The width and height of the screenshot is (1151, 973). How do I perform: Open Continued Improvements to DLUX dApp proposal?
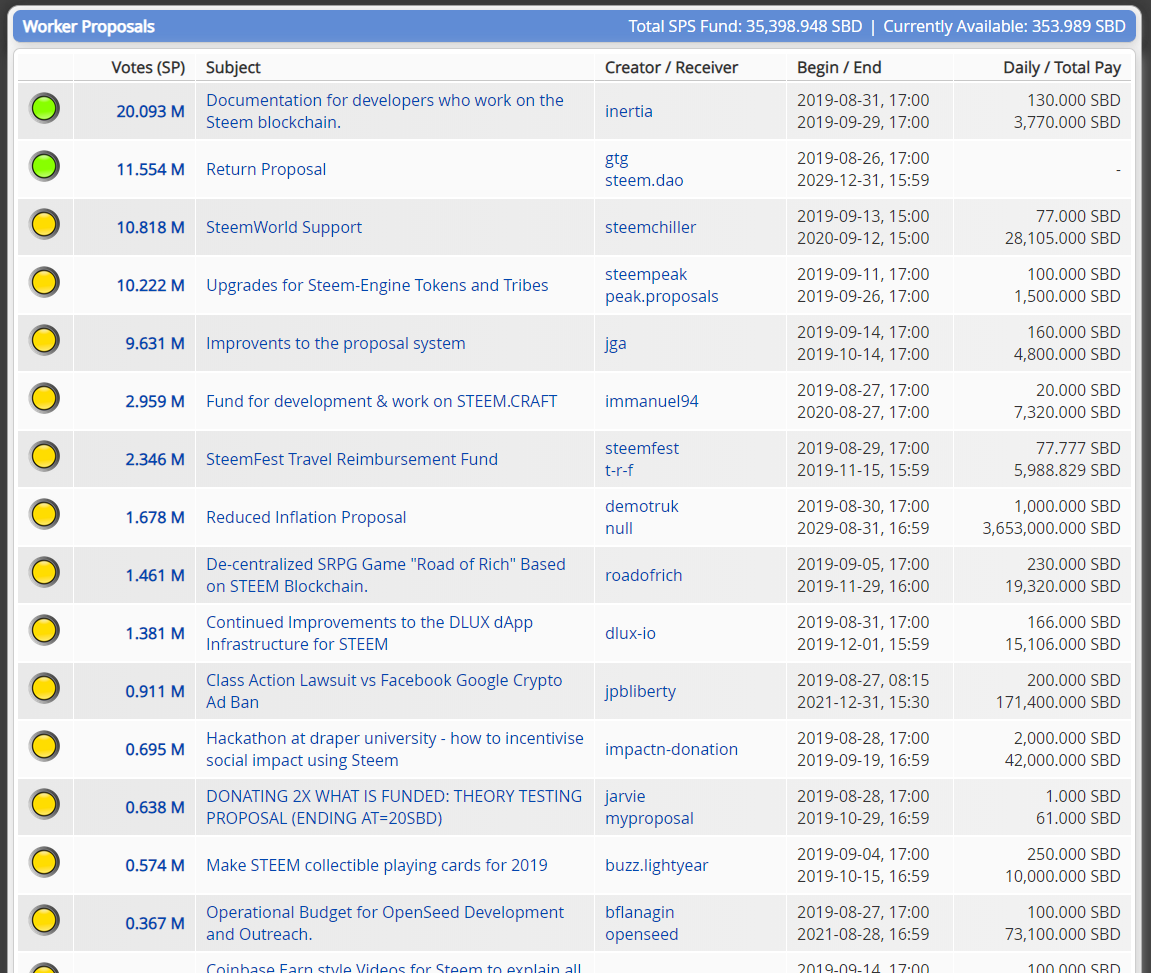(x=369, y=633)
